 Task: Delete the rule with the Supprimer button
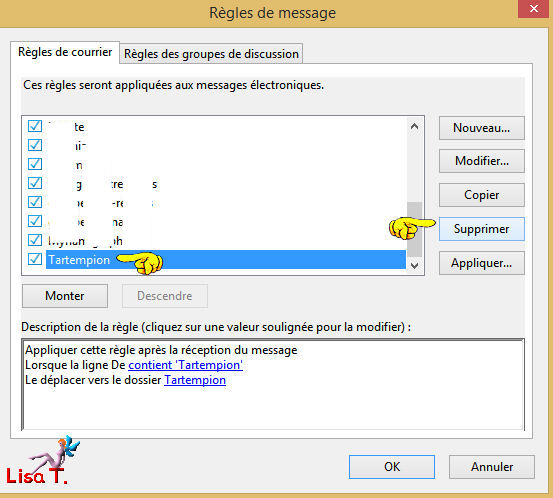point(481,229)
